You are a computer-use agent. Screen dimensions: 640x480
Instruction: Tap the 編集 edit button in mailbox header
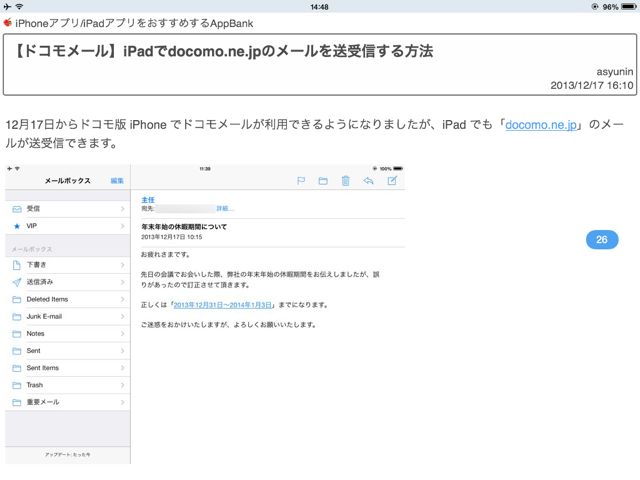(x=117, y=181)
